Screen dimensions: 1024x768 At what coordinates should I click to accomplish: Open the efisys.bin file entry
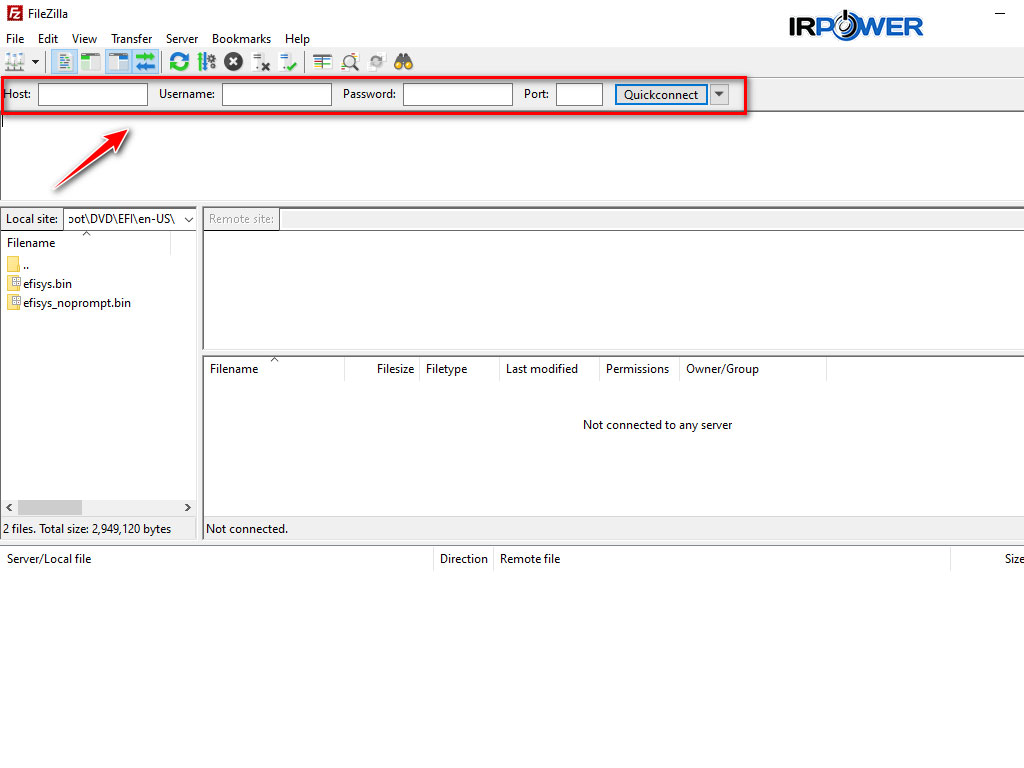pyautogui.click(x=46, y=283)
